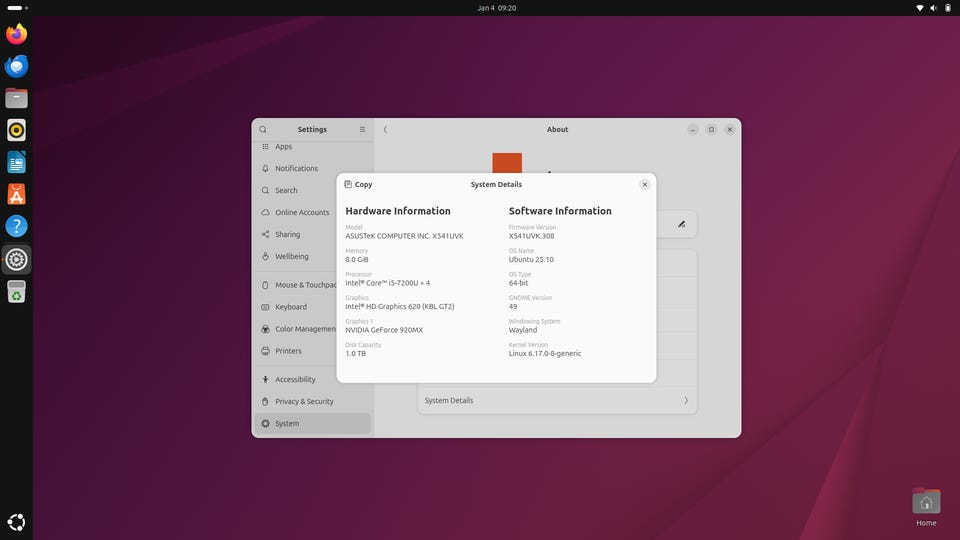Open the Help question mark icon
The width and height of the screenshot is (960, 540).
pos(16,226)
